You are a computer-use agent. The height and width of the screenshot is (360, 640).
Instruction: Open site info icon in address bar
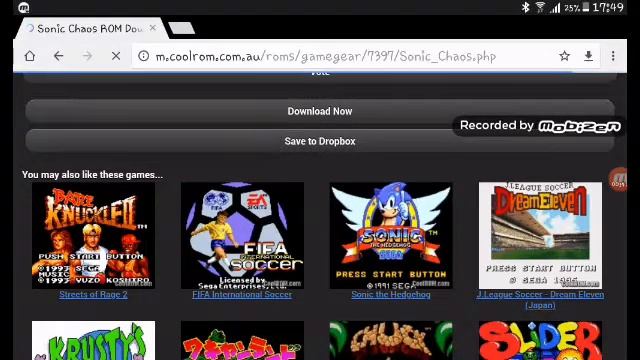click(x=143, y=56)
